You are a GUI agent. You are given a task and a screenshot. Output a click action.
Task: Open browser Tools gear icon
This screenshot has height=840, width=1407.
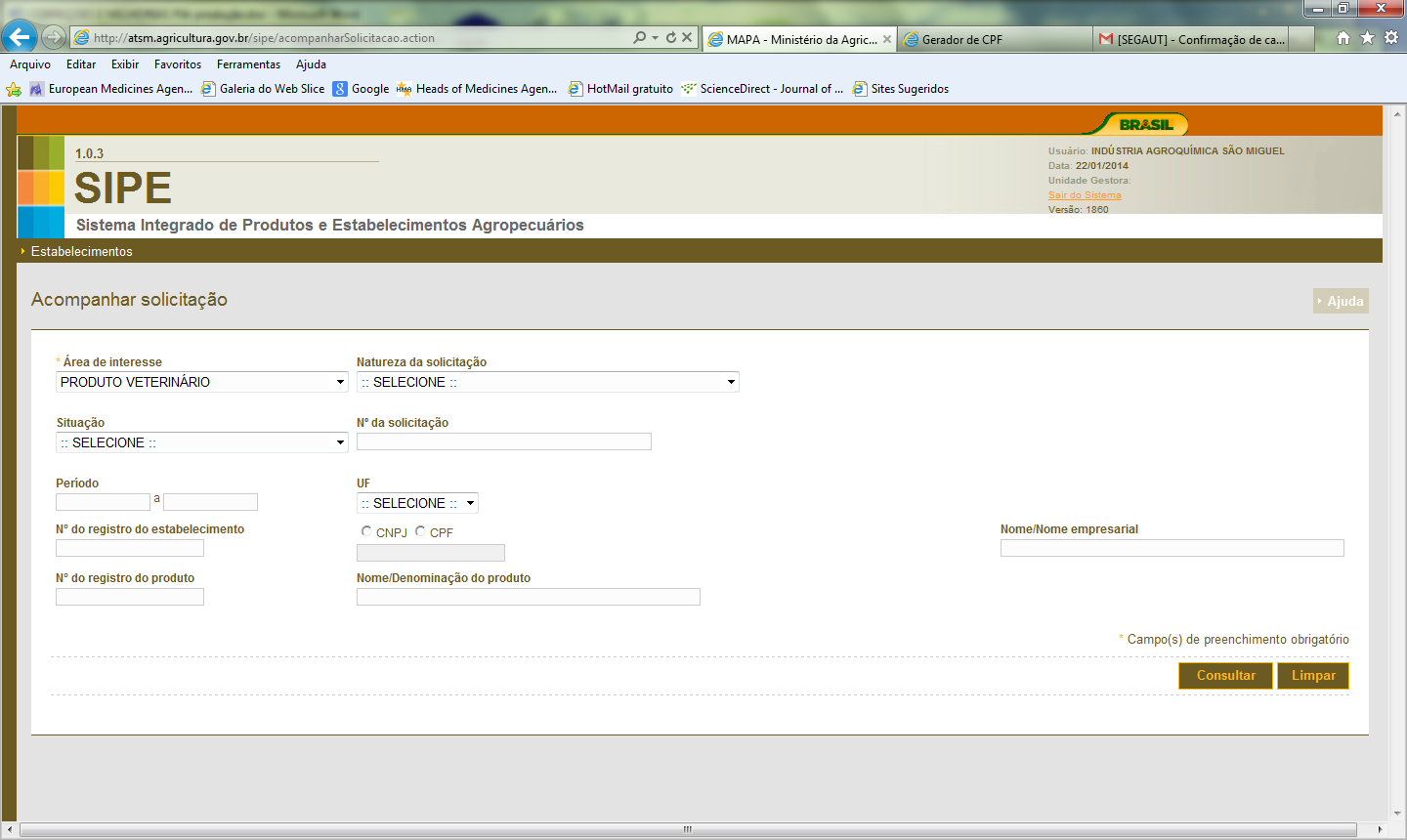click(1390, 37)
